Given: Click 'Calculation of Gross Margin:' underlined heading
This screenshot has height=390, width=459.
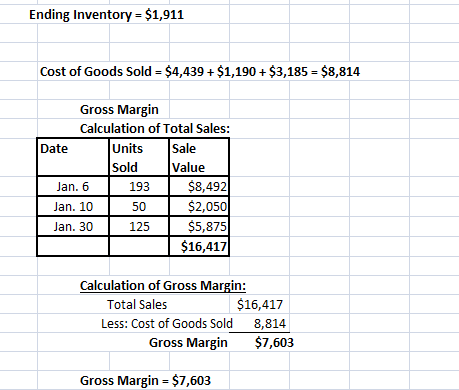Looking at the screenshot, I should [163, 286].
